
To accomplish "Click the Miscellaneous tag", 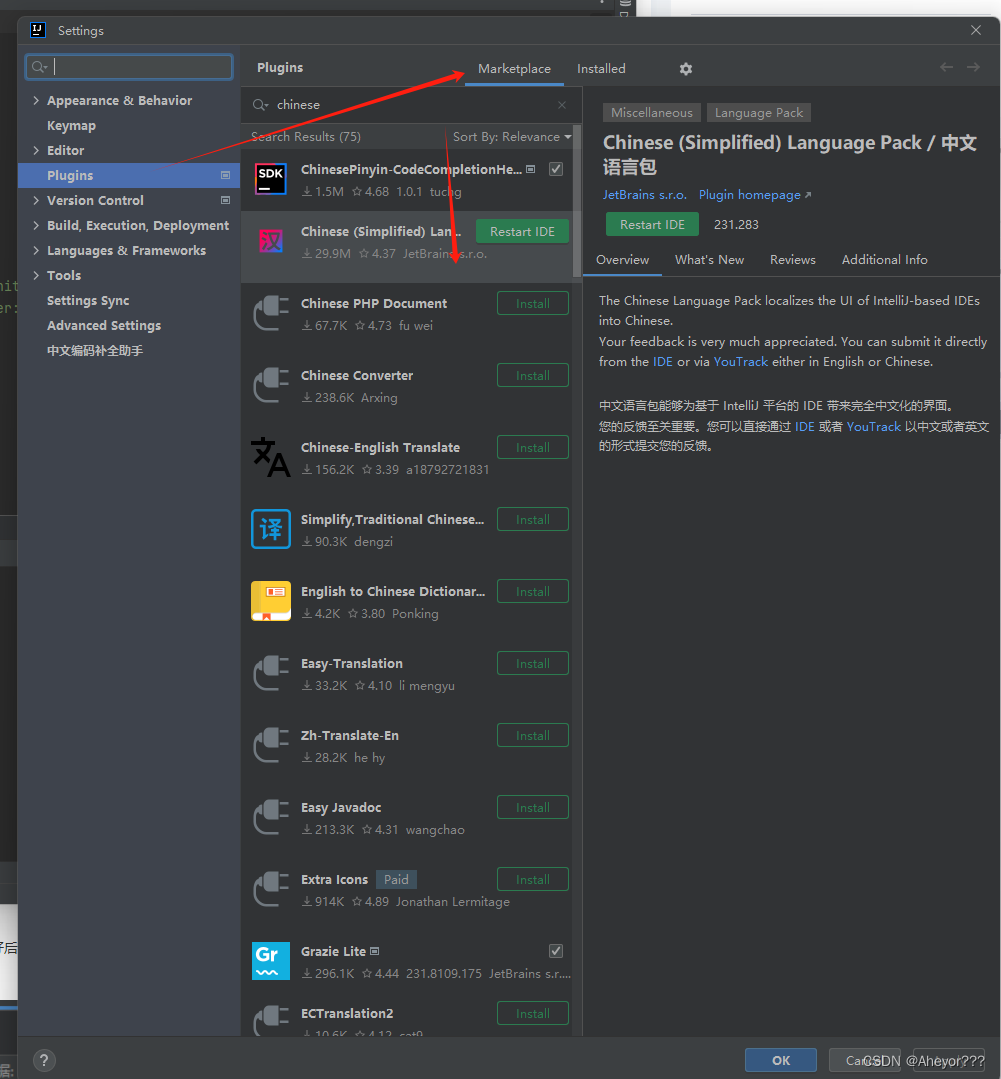I will click(652, 113).
